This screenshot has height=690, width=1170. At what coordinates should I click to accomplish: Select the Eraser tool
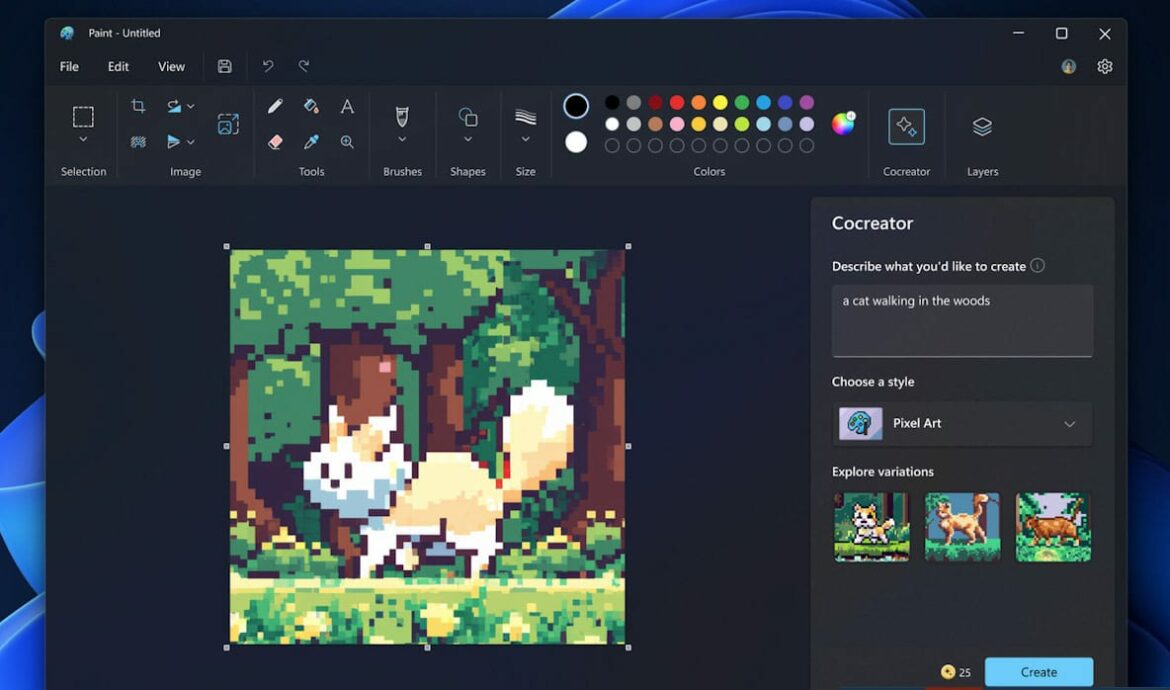(275, 142)
